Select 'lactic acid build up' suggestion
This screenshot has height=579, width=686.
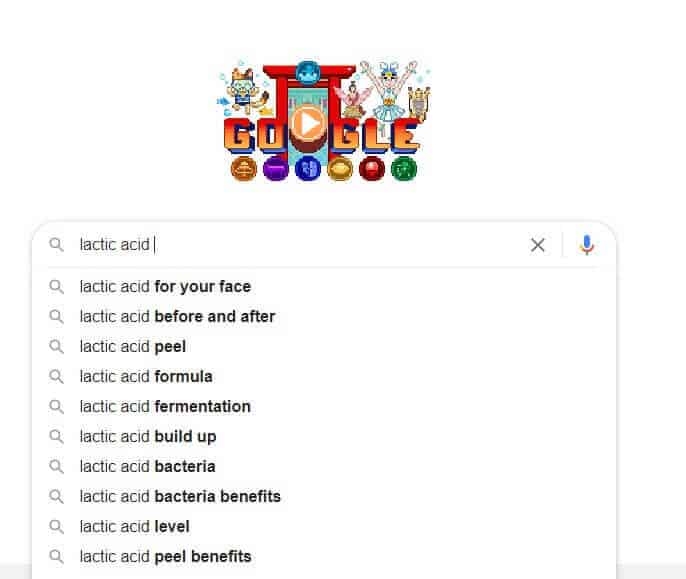[x=324, y=436]
